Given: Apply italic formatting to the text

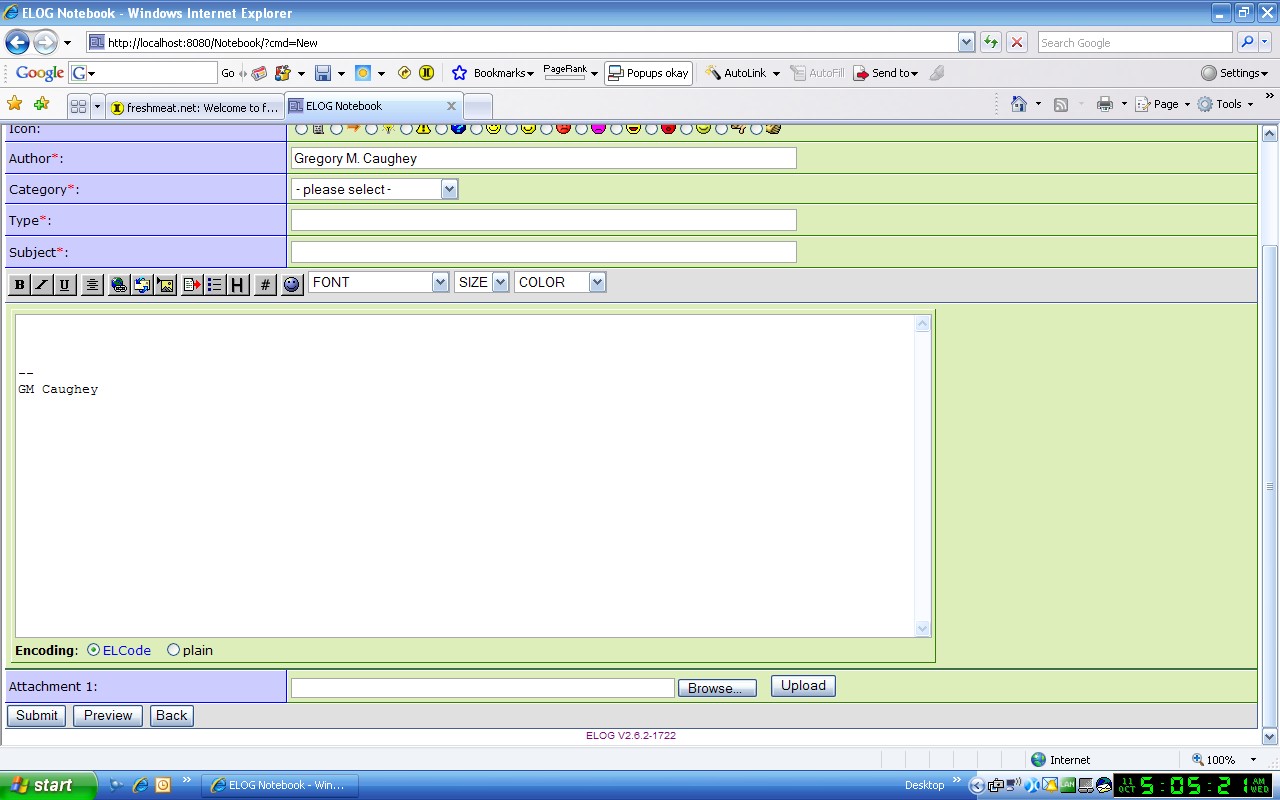Looking at the screenshot, I should tap(42, 285).
